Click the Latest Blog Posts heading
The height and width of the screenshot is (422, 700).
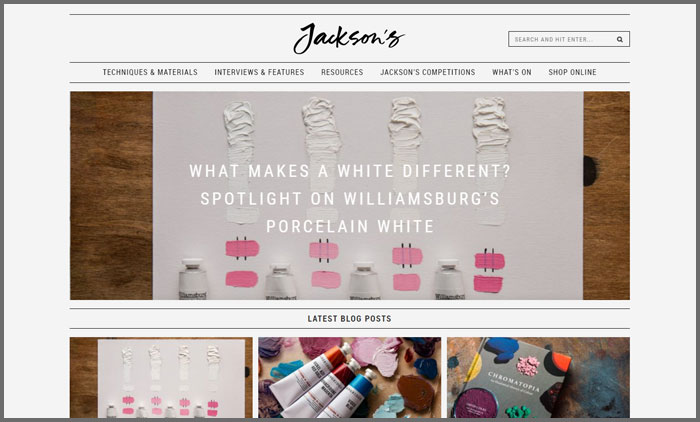[350, 319]
